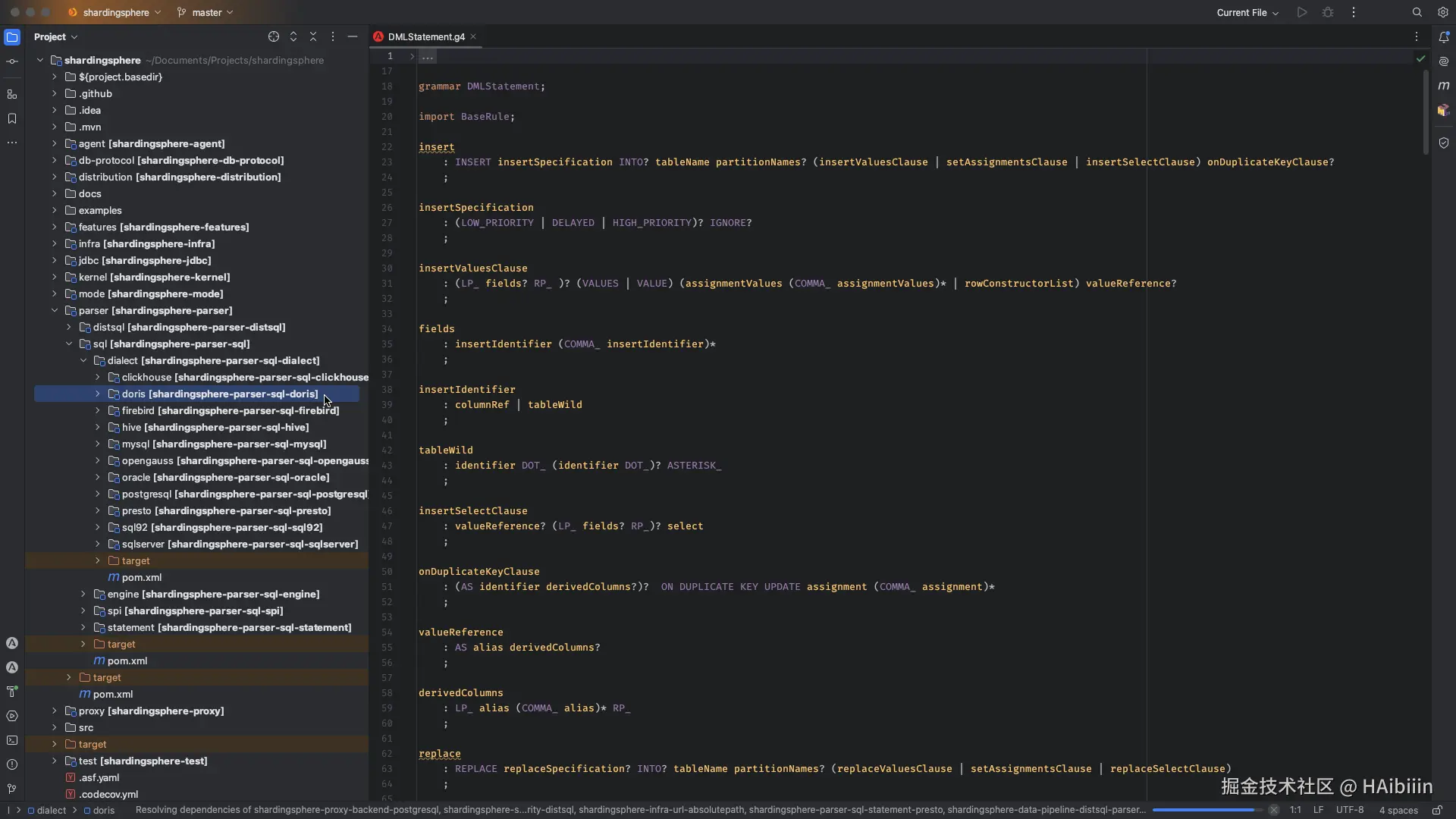Click Select Opened File crosshair icon
The image size is (1456, 819).
(273, 36)
